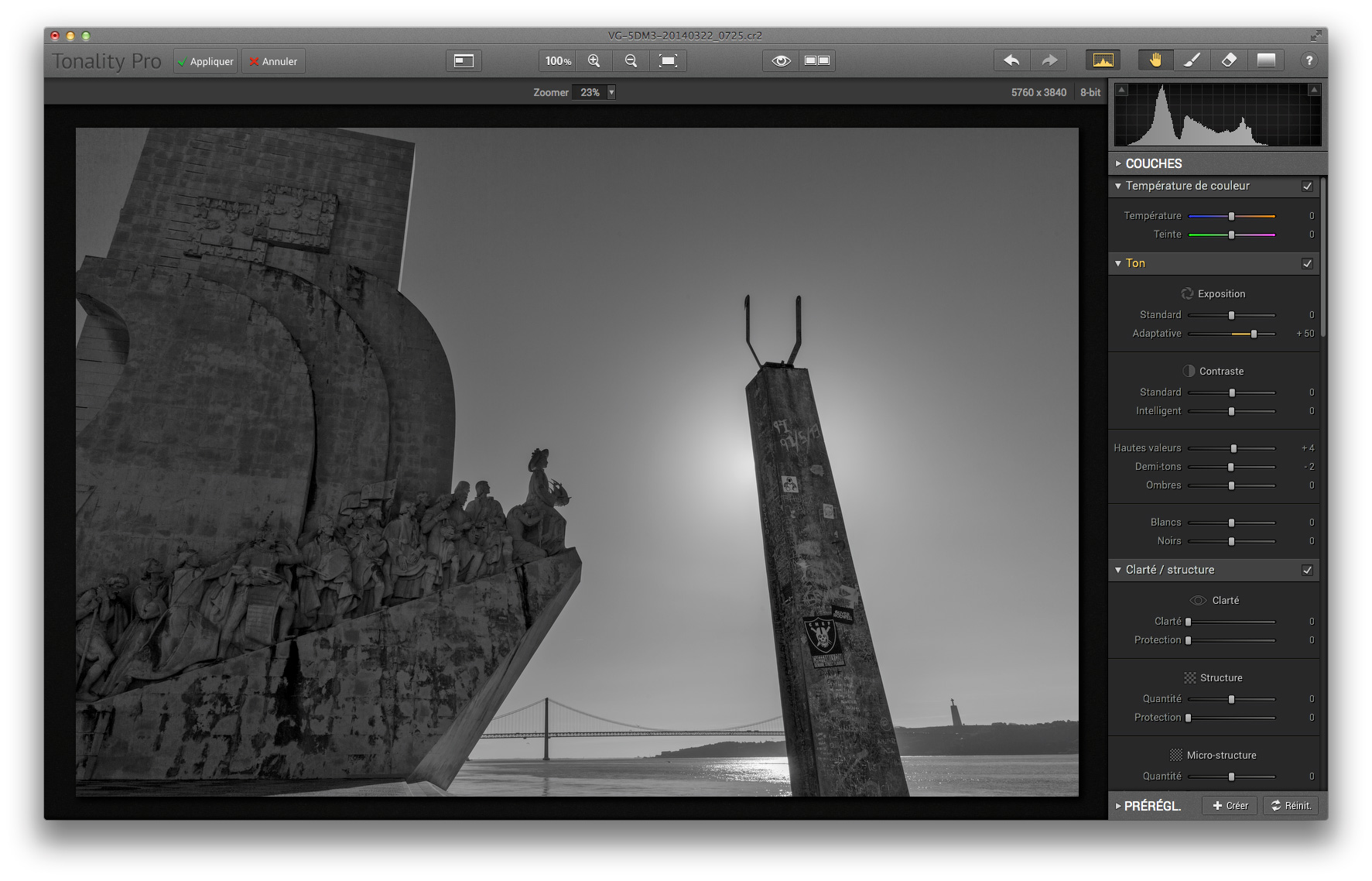Viewport: 1372px width, 881px height.
Task: Click the Micro-structure pattern icon
Action: 1175,755
